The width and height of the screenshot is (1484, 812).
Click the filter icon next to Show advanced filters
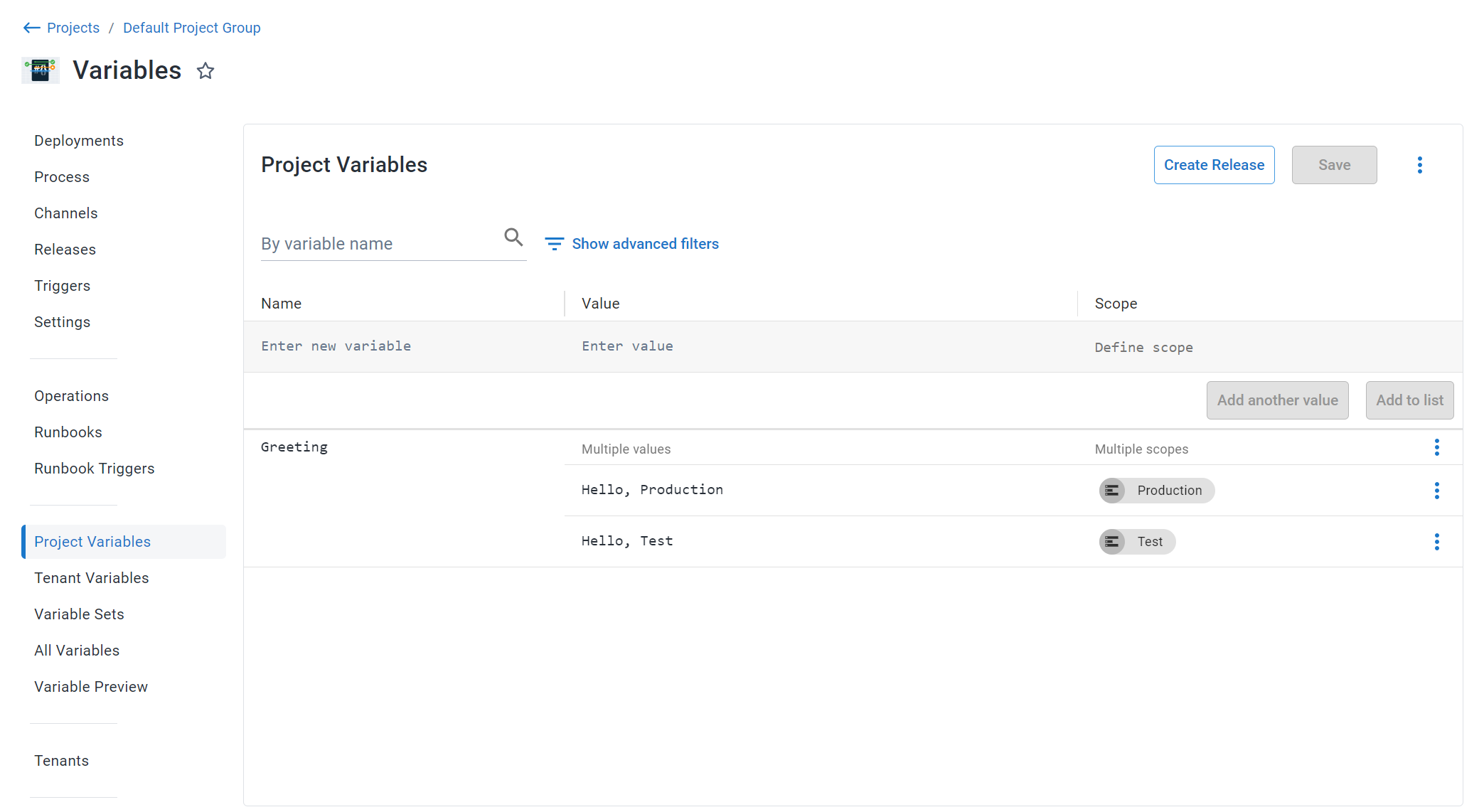[x=555, y=244]
